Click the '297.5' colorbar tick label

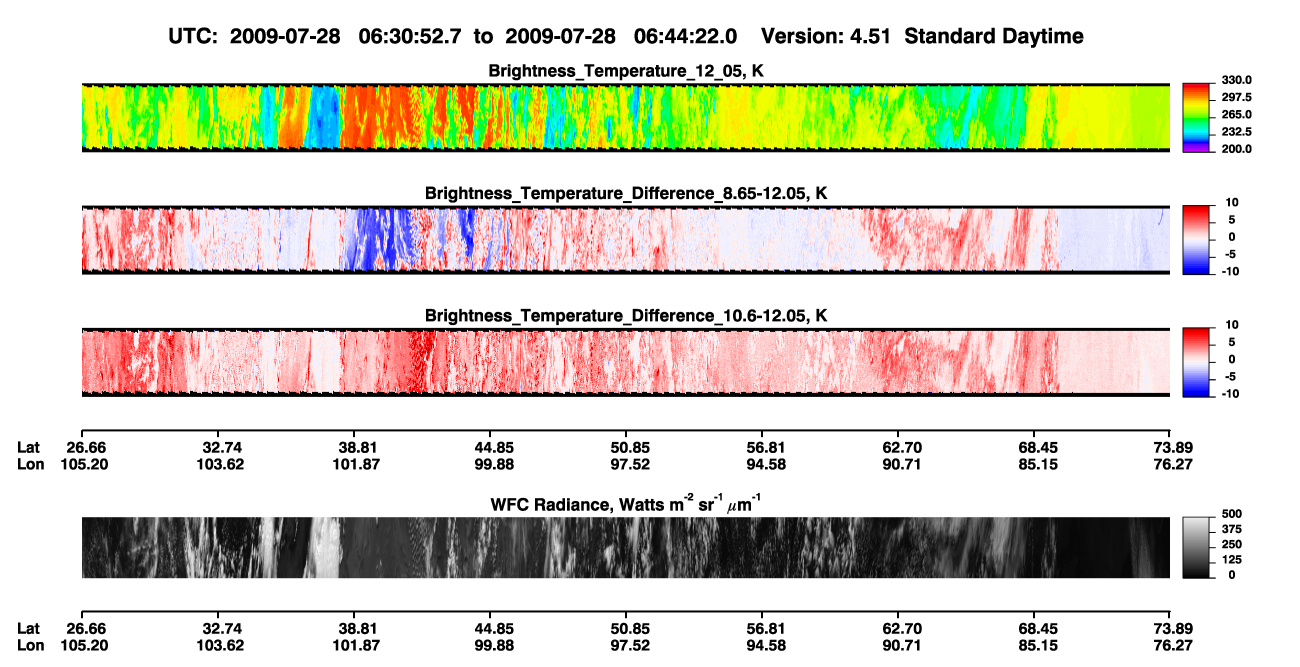1237,97
